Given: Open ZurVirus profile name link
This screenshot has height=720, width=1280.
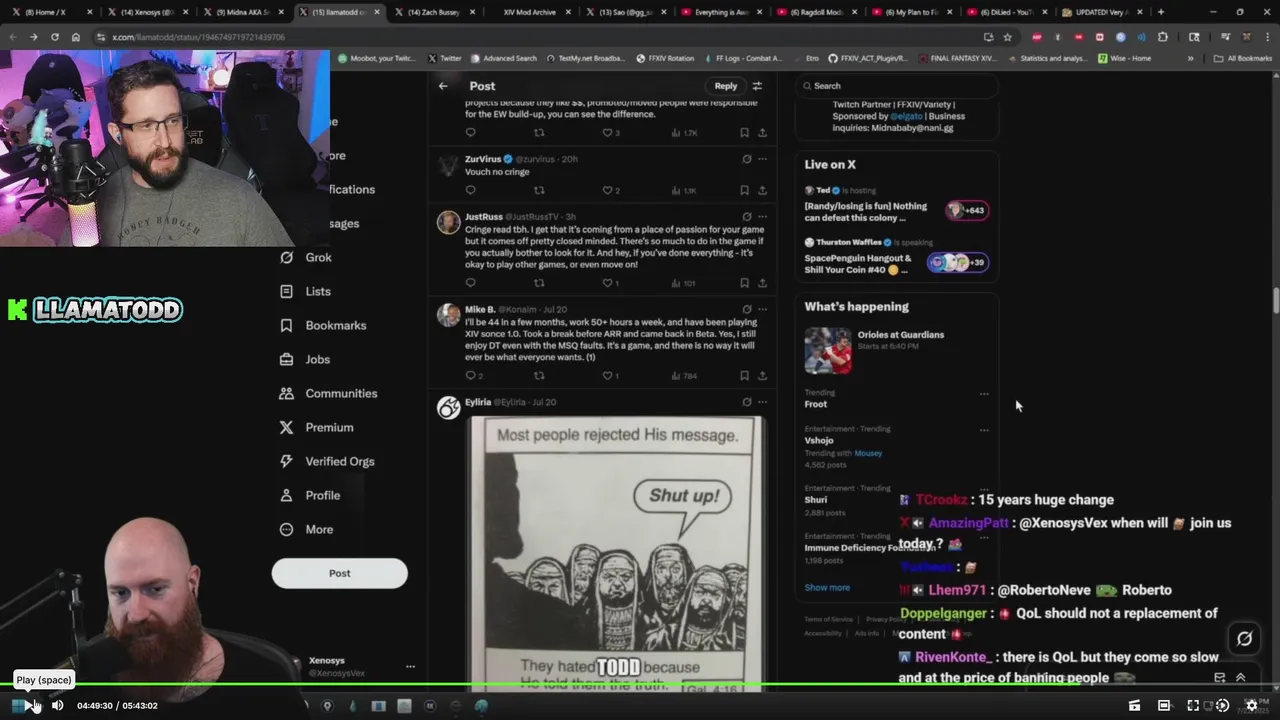Looking at the screenshot, I should click(483, 159).
